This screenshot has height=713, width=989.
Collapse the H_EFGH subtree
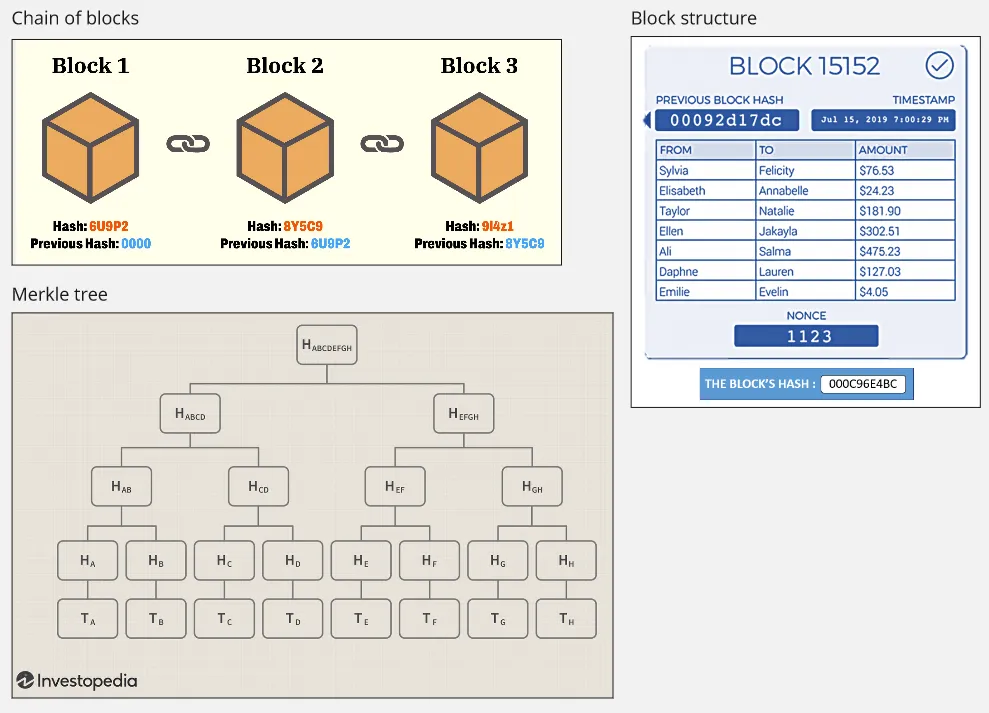click(x=464, y=413)
